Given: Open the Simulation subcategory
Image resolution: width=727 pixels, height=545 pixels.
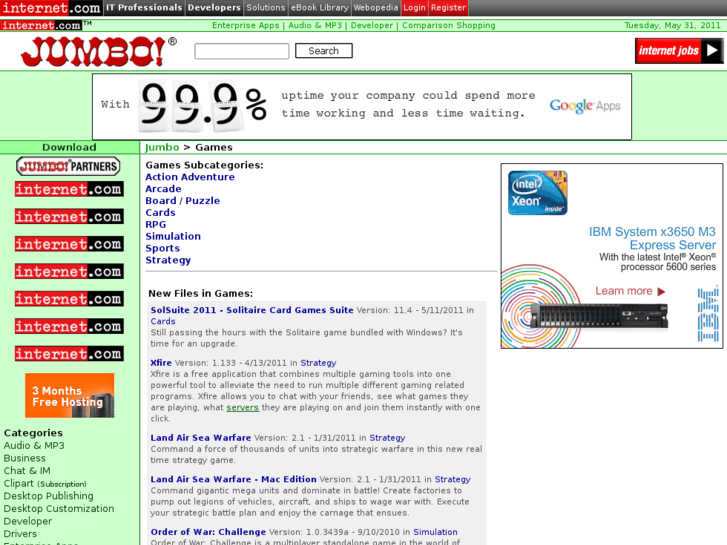Looking at the screenshot, I should tap(173, 237).
